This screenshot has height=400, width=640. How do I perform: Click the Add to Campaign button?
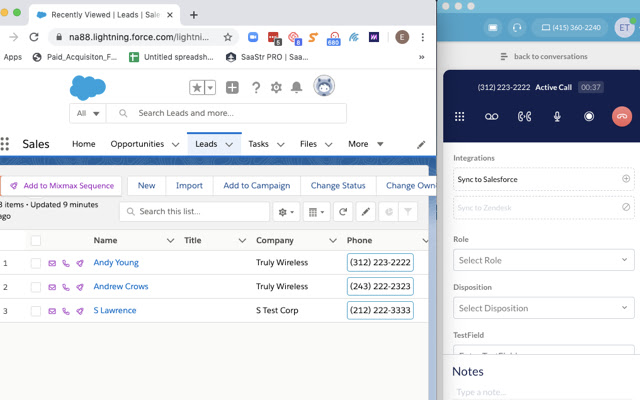[256, 186]
